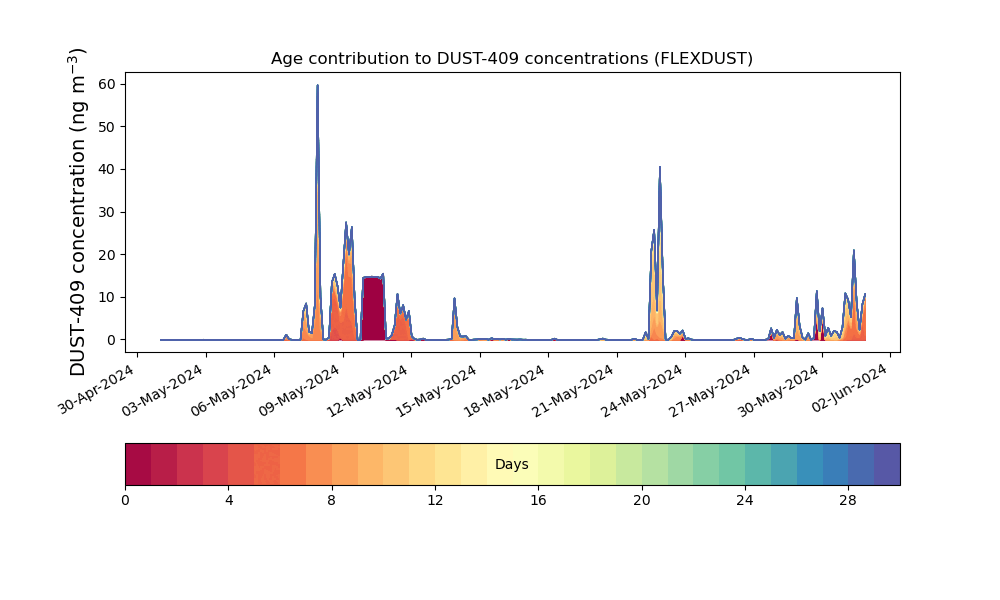The width and height of the screenshot is (1000, 600).
Task: Click y-axis tick label '30'
Action: [x=107, y=212]
